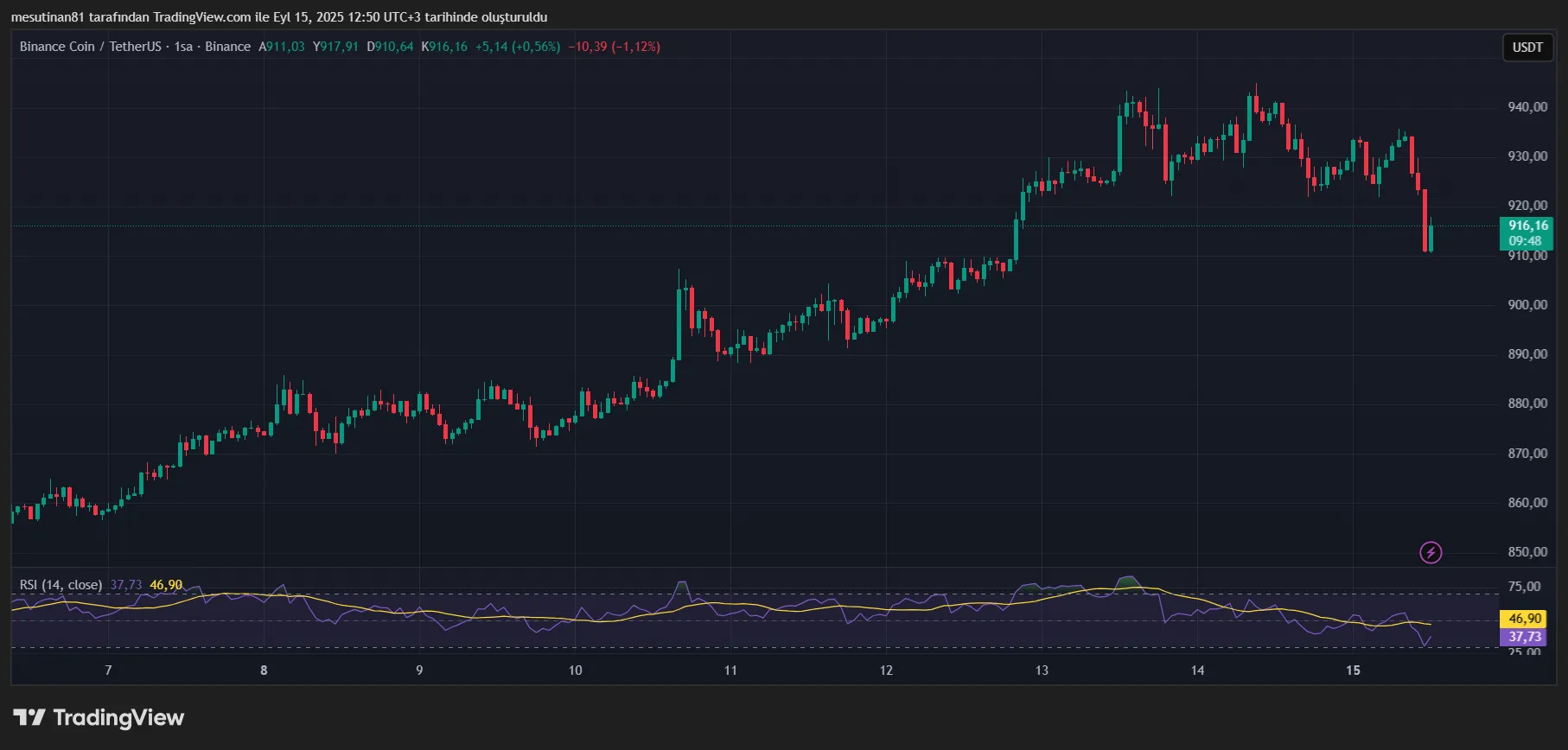Click the open value A911,03
Viewport: 1568px width, 750px height.
click(x=282, y=47)
